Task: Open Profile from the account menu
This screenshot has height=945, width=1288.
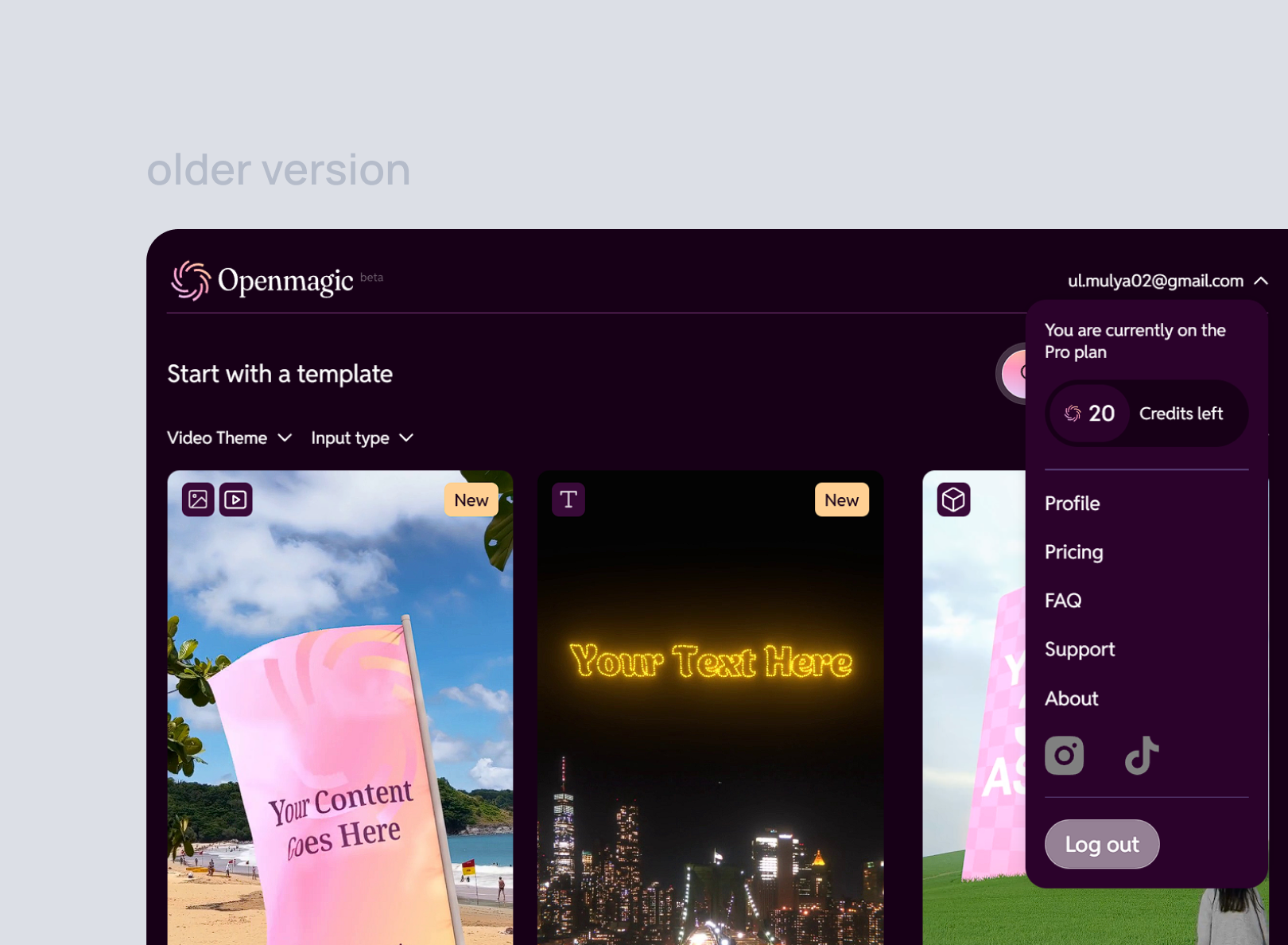Action: point(1072,504)
